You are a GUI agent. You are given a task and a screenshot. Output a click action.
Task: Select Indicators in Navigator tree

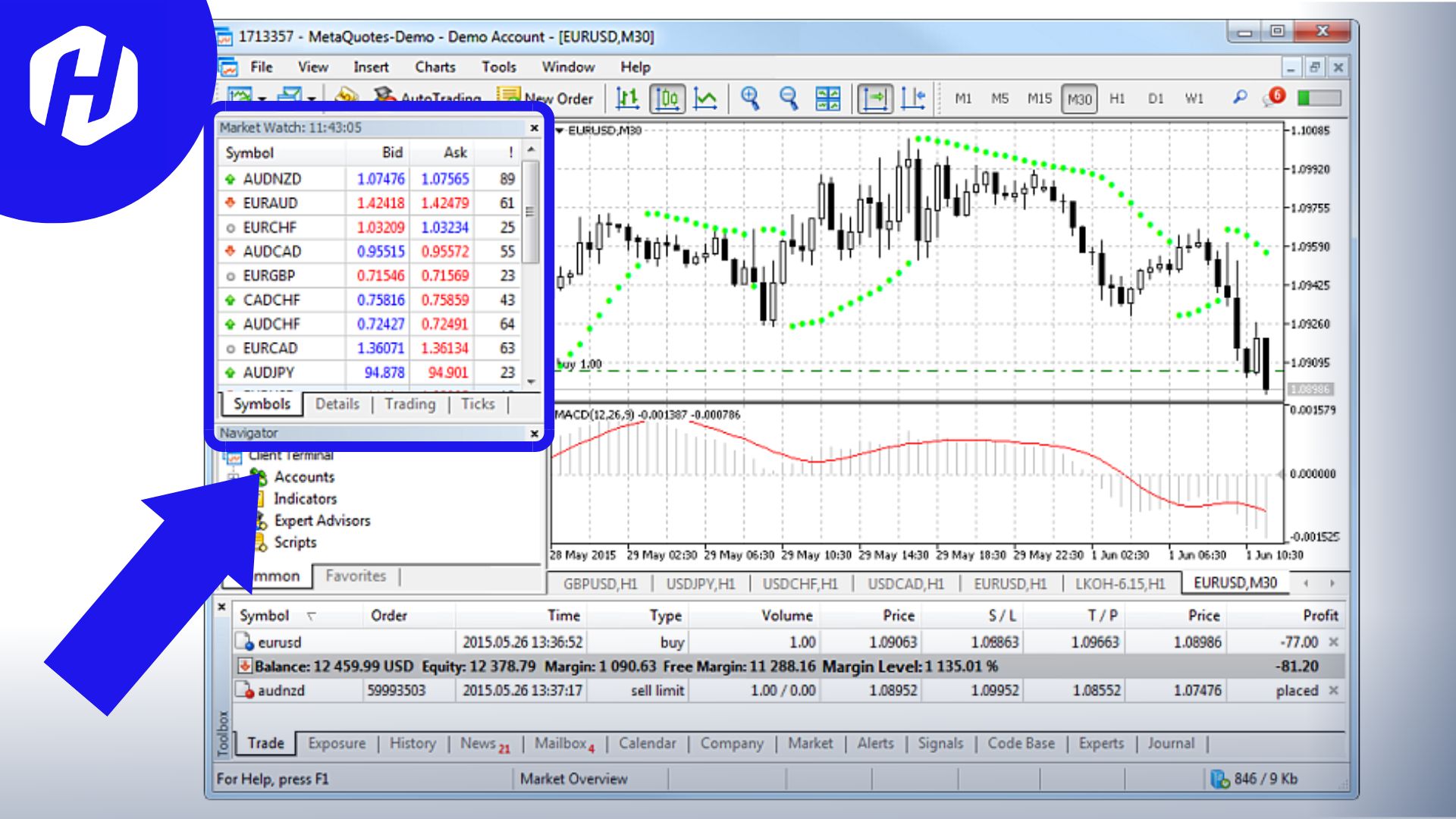coord(305,499)
